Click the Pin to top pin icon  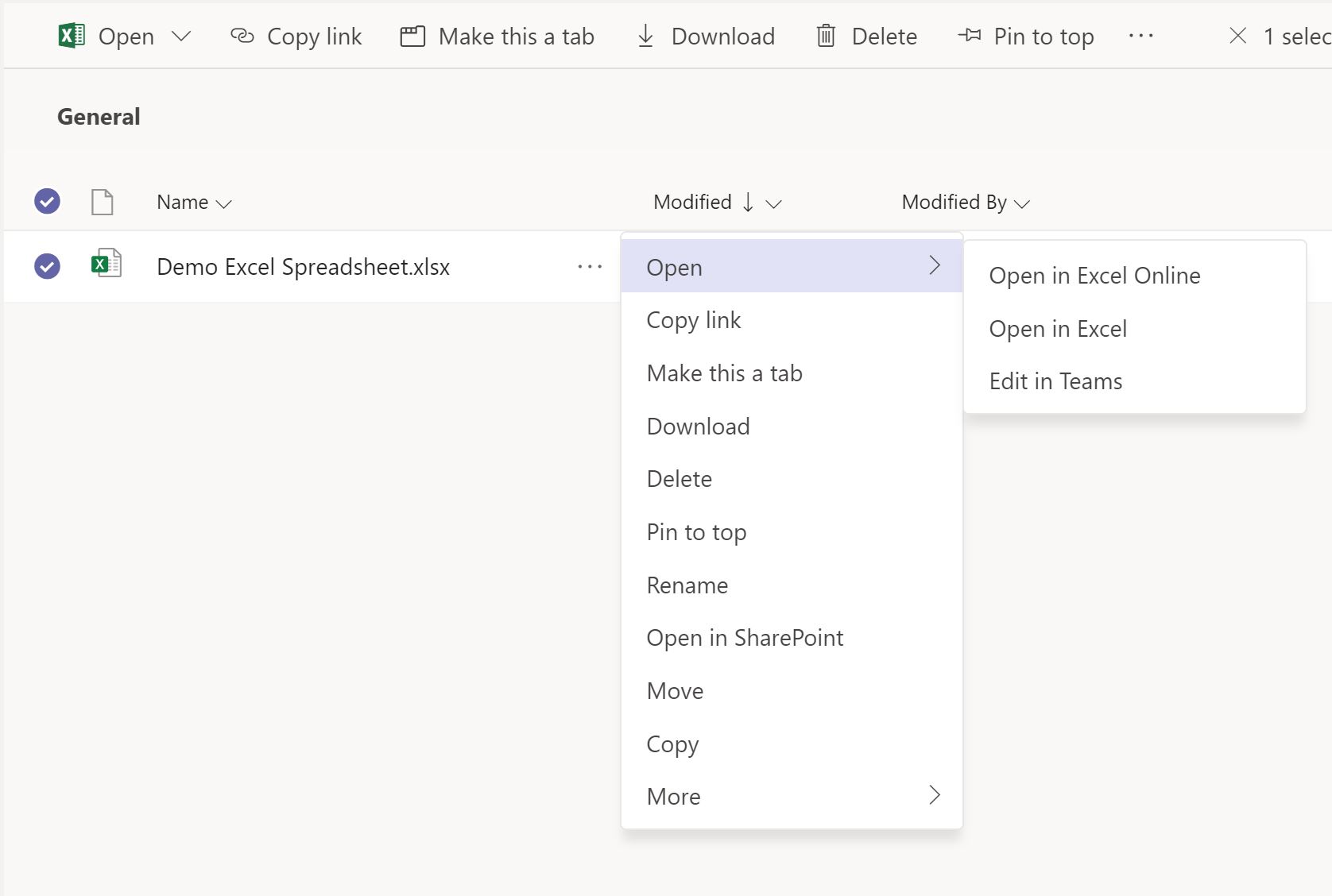(969, 36)
